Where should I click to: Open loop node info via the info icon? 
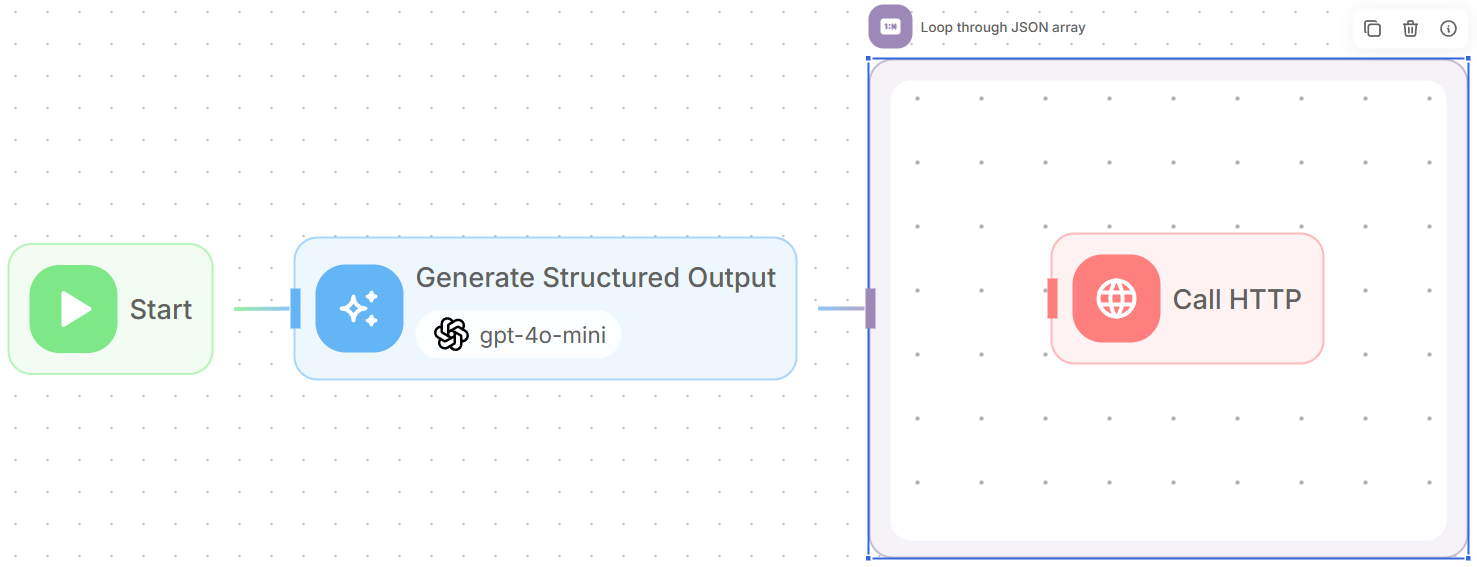point(1448,29)
